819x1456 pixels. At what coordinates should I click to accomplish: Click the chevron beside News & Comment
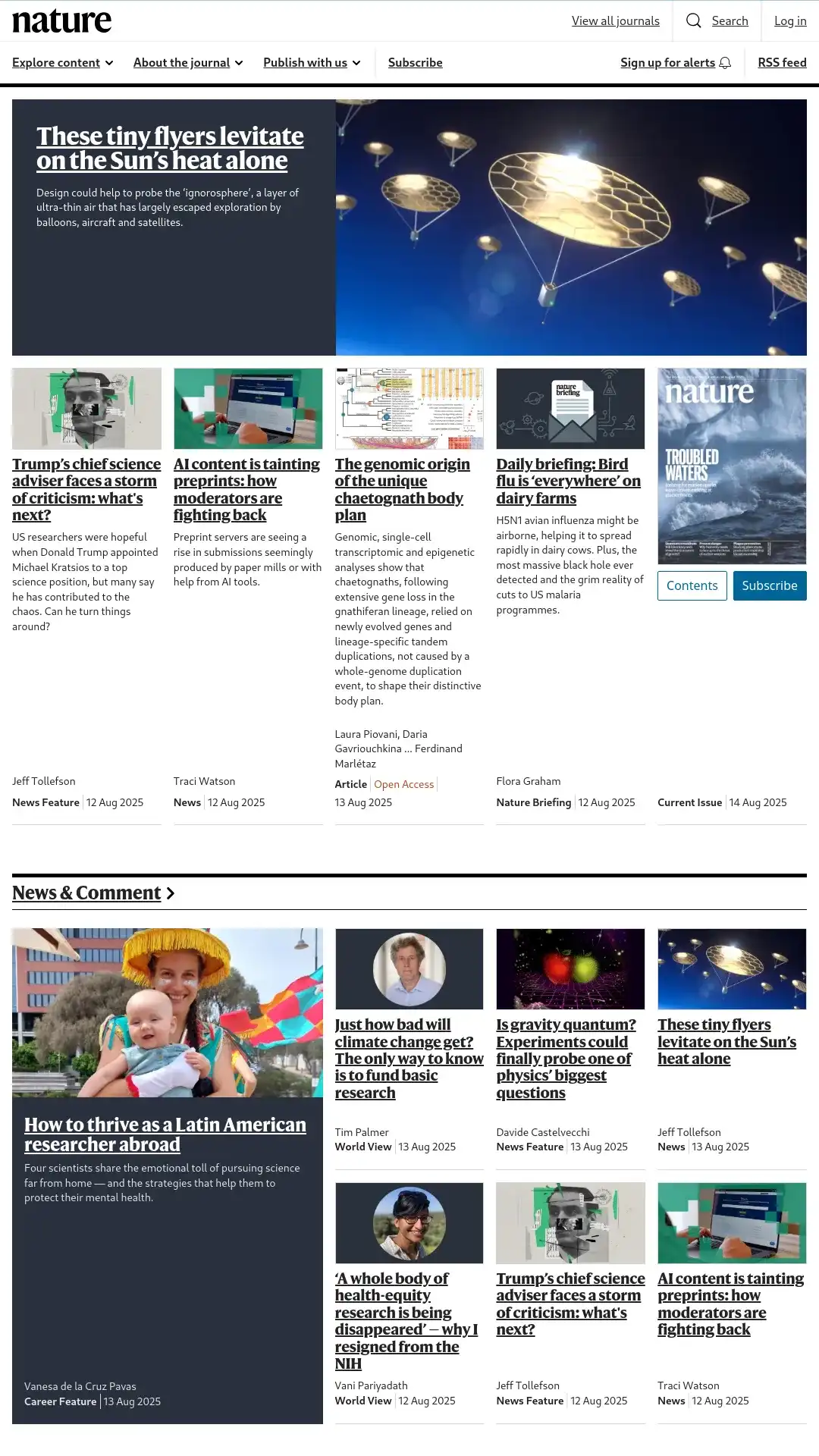[171, 893]
